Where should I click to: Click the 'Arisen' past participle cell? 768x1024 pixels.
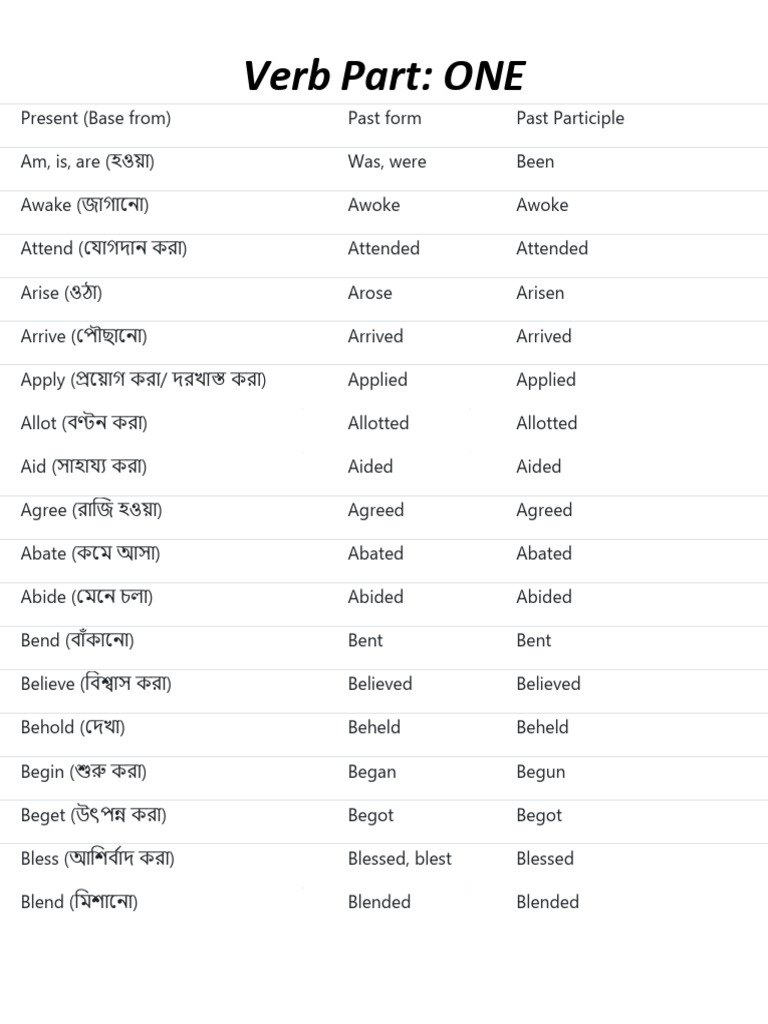[x=540, y=293]
